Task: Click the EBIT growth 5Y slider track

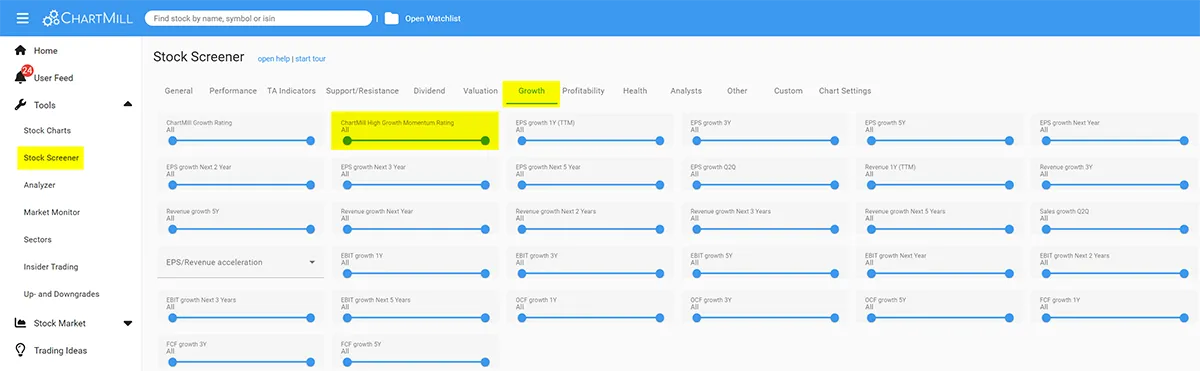Action: [765, 273]
